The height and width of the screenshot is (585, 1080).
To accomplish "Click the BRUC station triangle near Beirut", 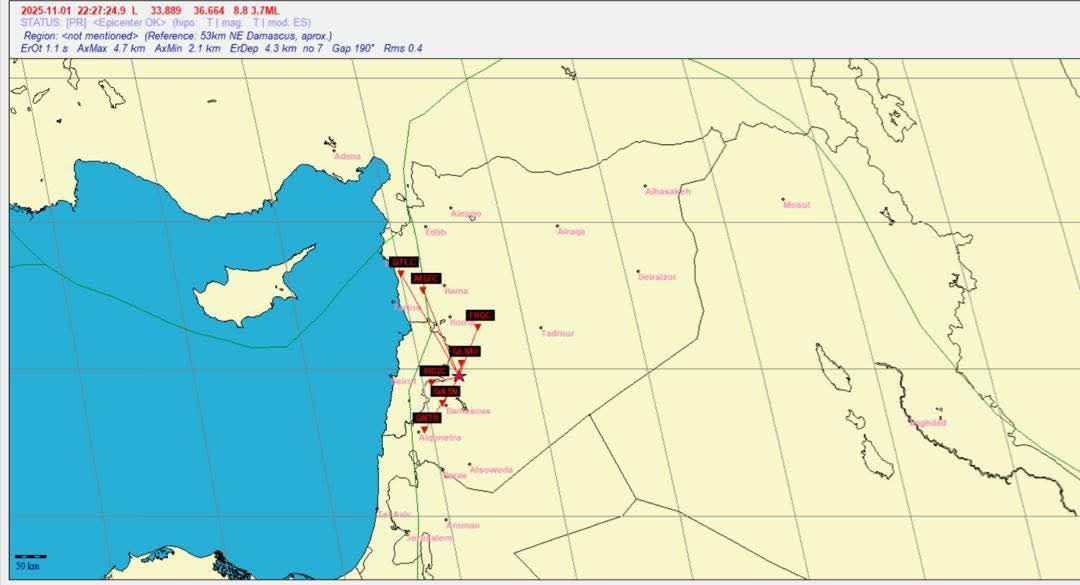I will [x=432, y=383].
